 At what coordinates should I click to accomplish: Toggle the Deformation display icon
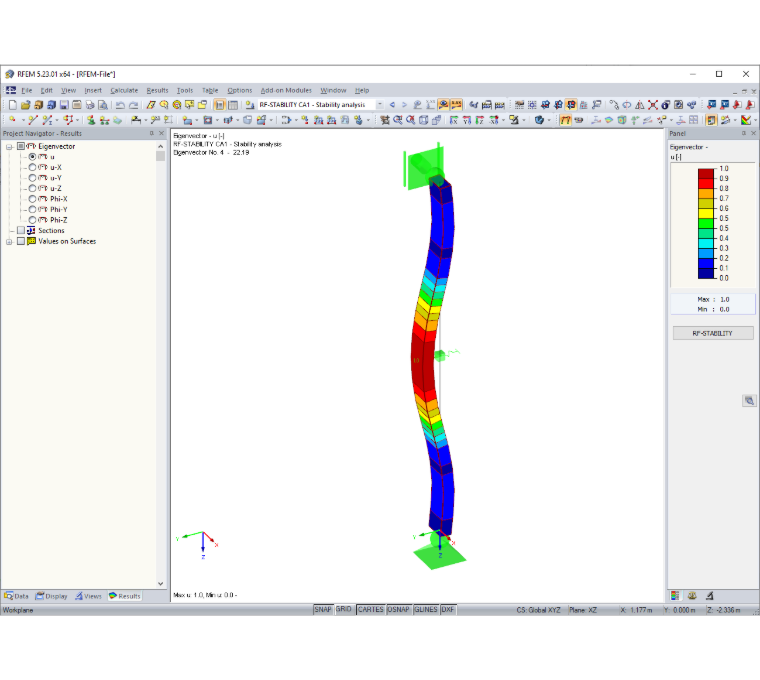pos(565,120)
